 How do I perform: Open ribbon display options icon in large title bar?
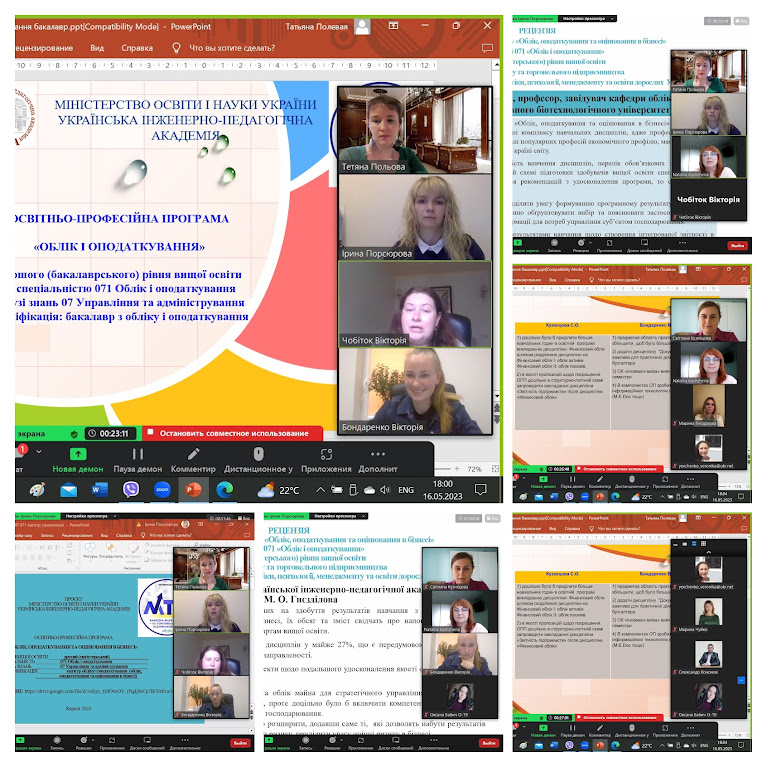(393, 25)
